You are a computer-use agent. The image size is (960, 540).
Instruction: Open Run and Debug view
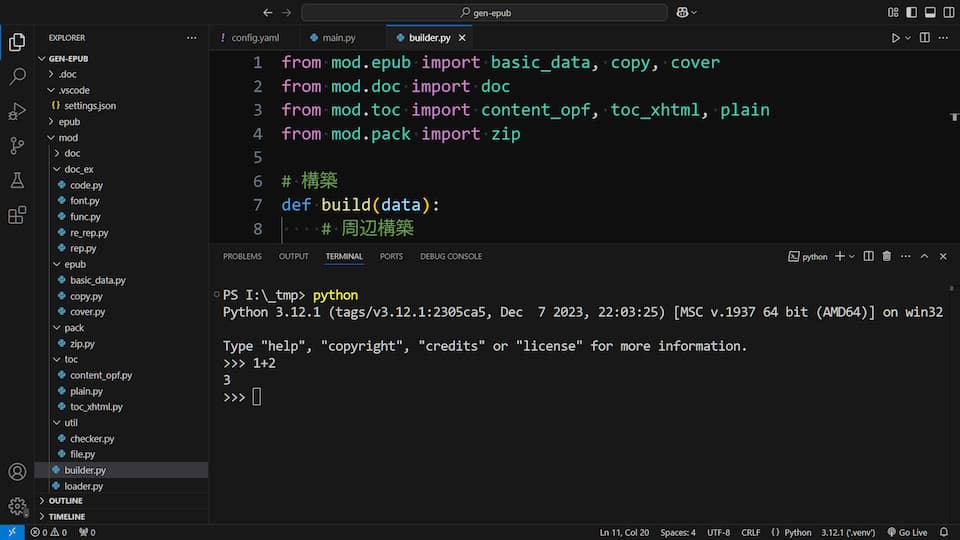point(17,111)
